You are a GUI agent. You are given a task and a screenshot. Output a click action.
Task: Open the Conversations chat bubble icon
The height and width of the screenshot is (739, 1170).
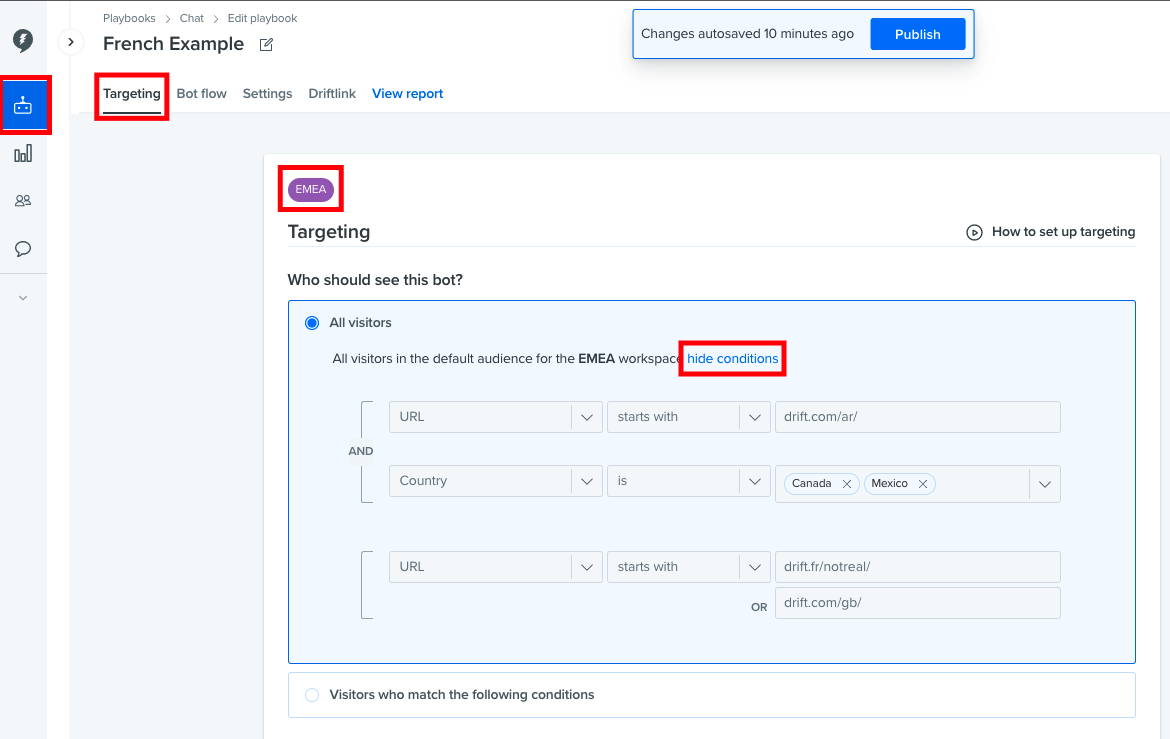23,249
